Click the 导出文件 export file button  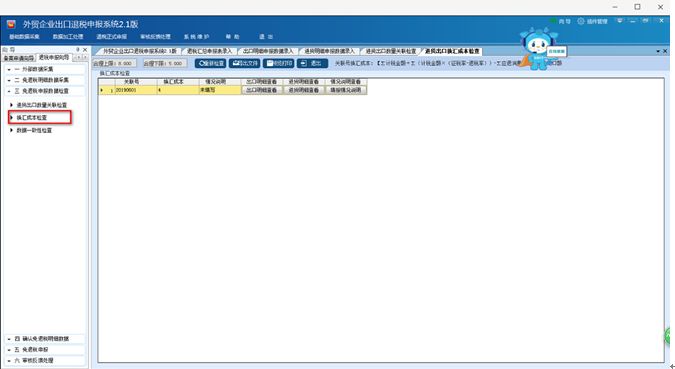click(x=245, y=63)
